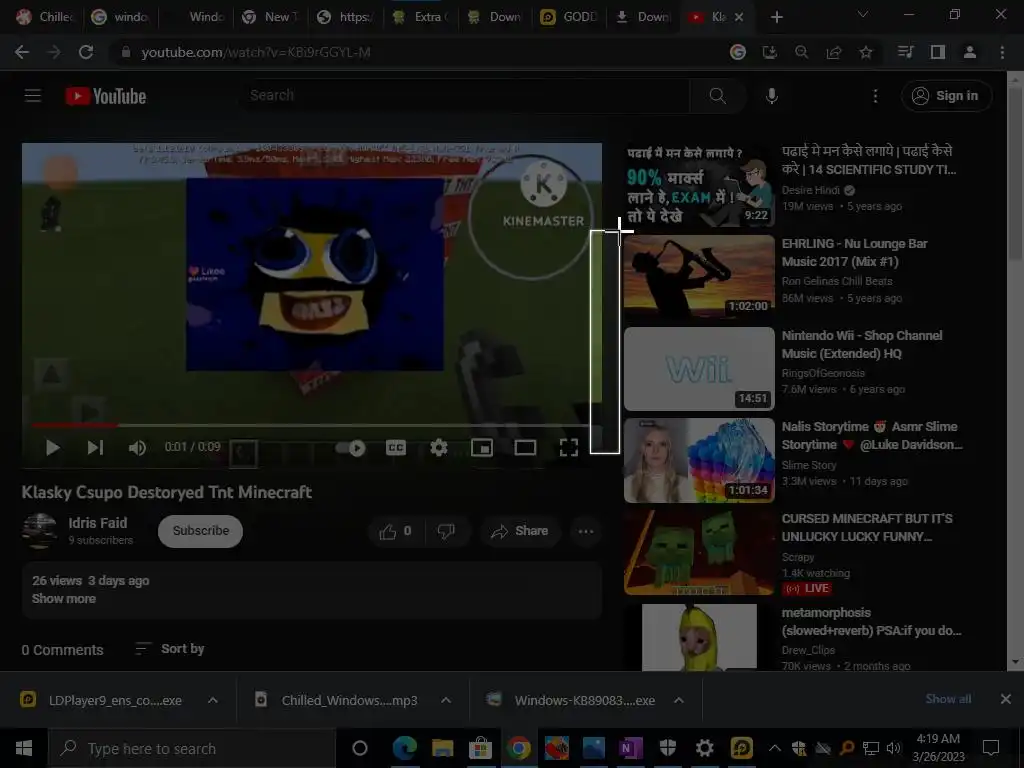This screenshot has height=768, width=1024.
Task: Focus the YouTube Search field
Action: pos(466,96)
